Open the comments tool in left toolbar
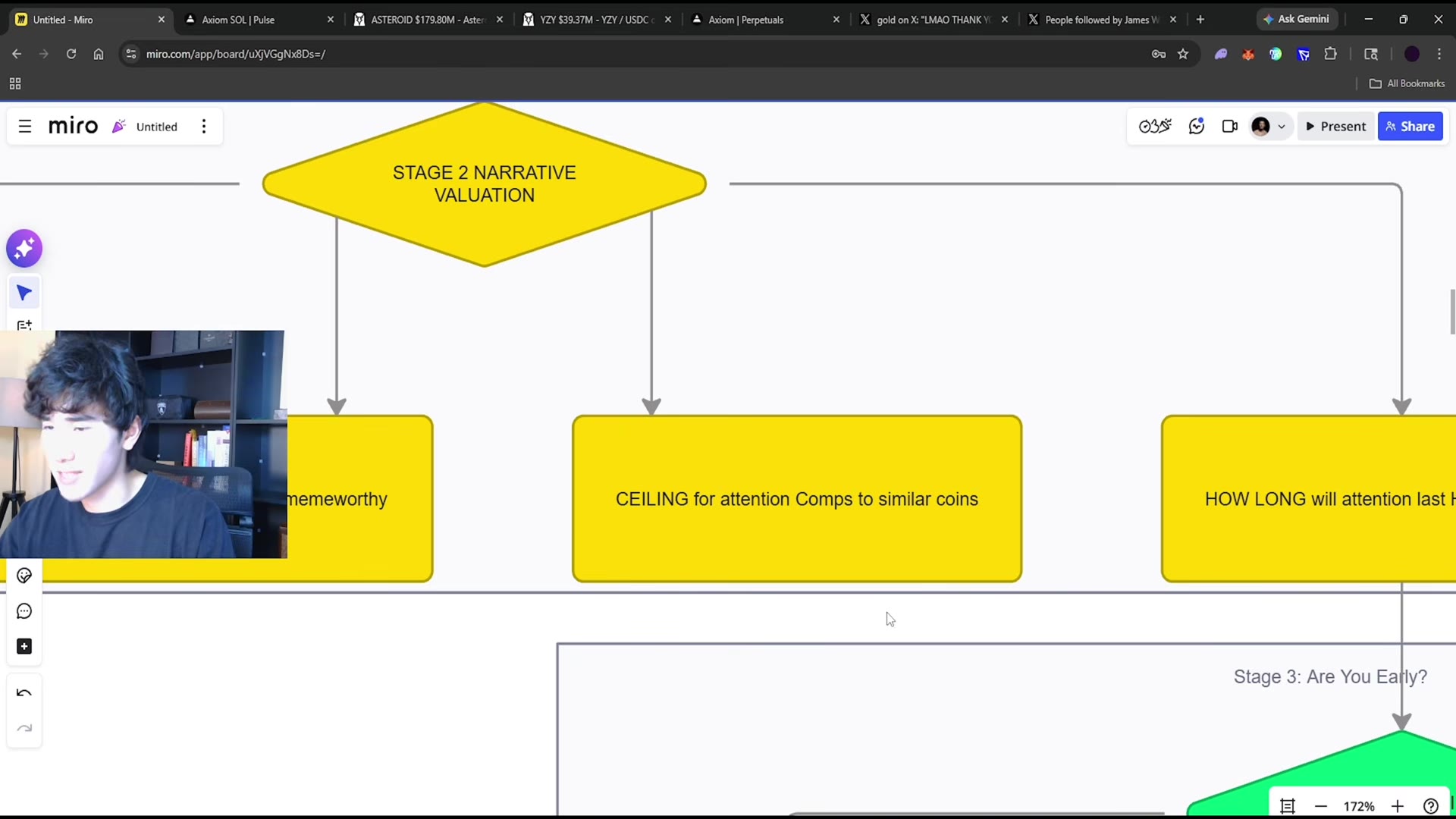This screenshot has width=1456, height=819. (24, 611)
